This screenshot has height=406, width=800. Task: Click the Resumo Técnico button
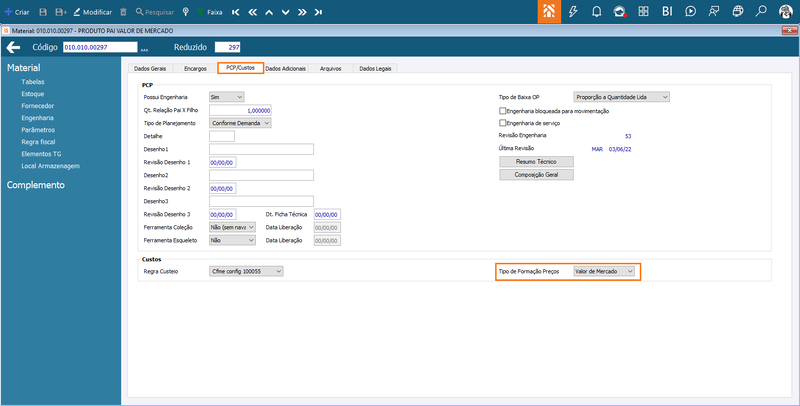[x=536, y=162]
